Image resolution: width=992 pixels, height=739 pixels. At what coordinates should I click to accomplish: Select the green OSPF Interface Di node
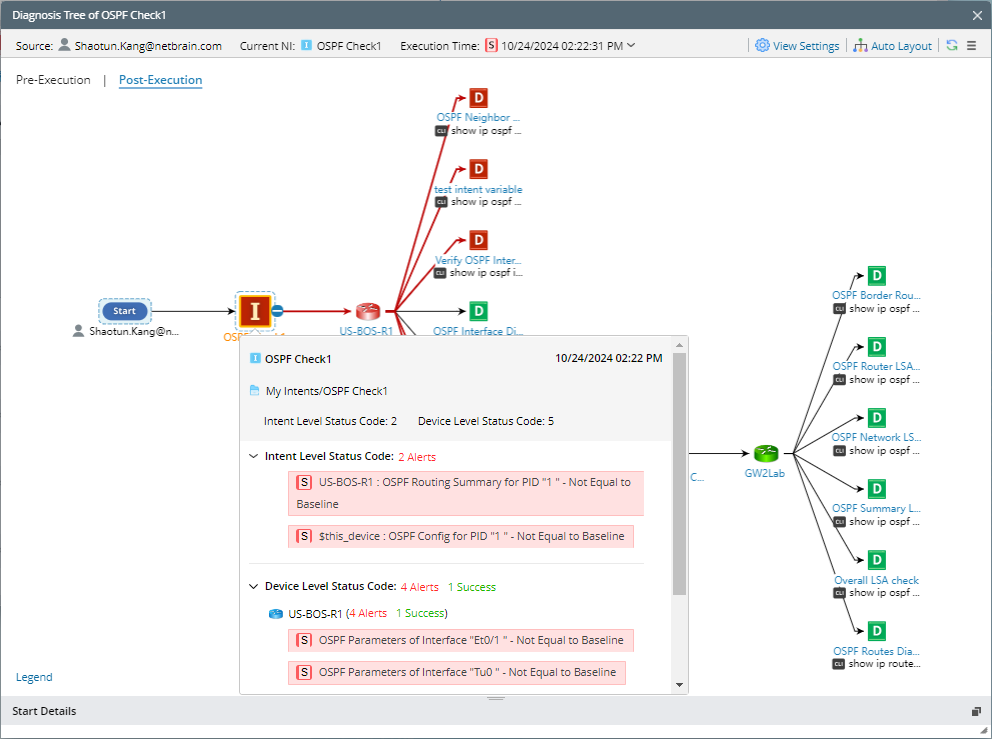479,311
